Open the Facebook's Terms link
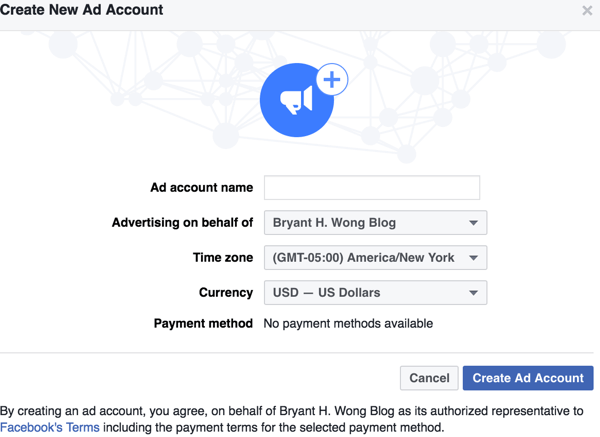 coord(50,428)
